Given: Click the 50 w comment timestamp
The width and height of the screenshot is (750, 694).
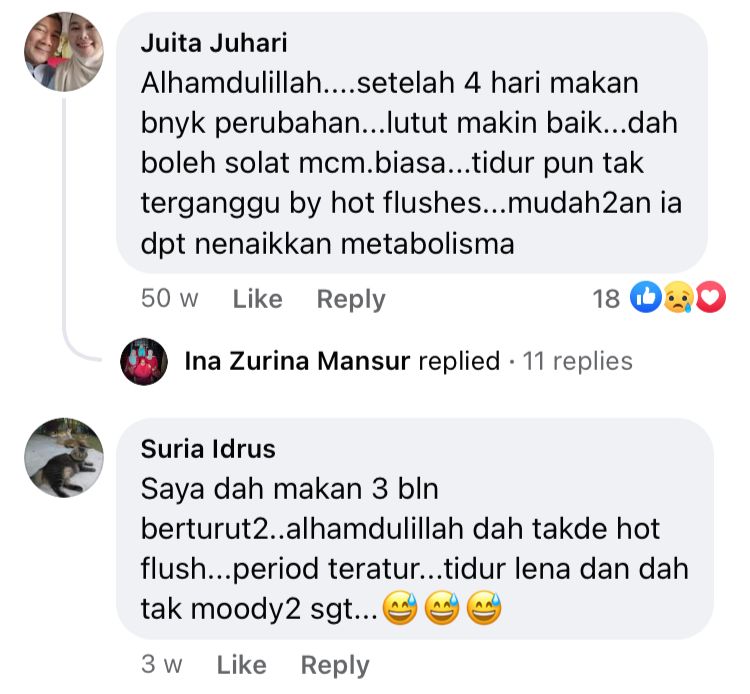Looking at the screenshot, I should point(169,298).
